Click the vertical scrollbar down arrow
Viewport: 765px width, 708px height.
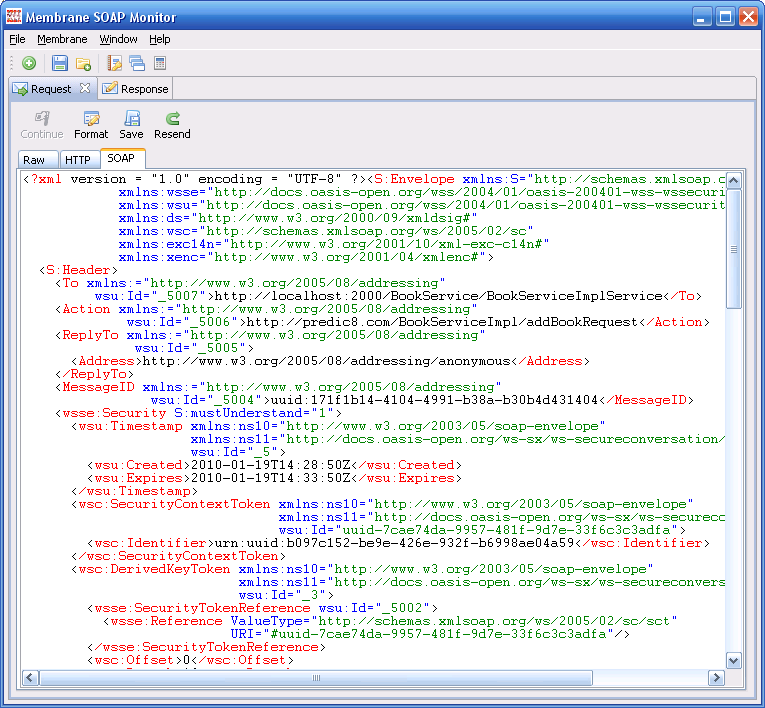point(733,661)
